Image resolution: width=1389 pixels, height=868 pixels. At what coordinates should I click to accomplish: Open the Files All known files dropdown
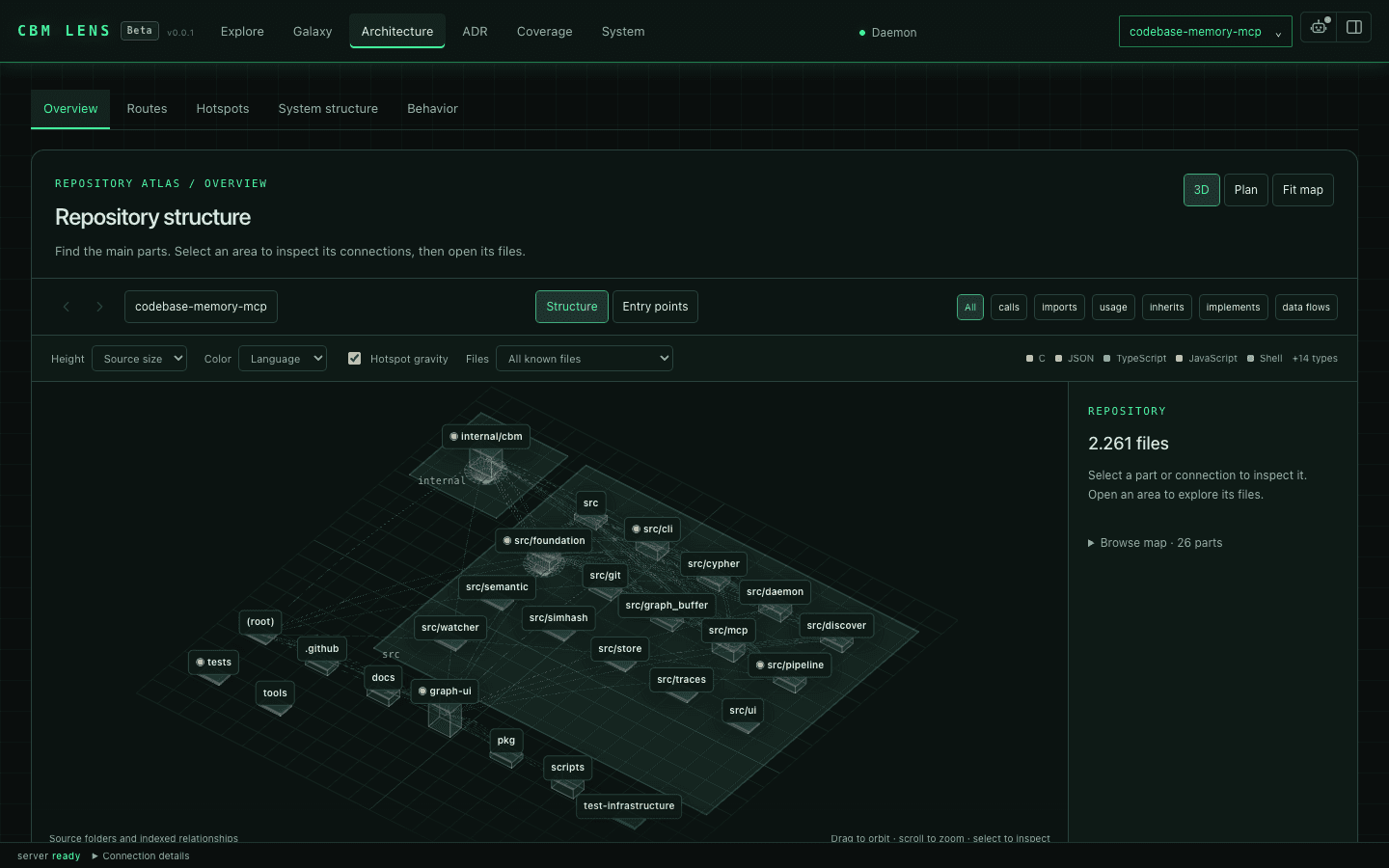585,359
